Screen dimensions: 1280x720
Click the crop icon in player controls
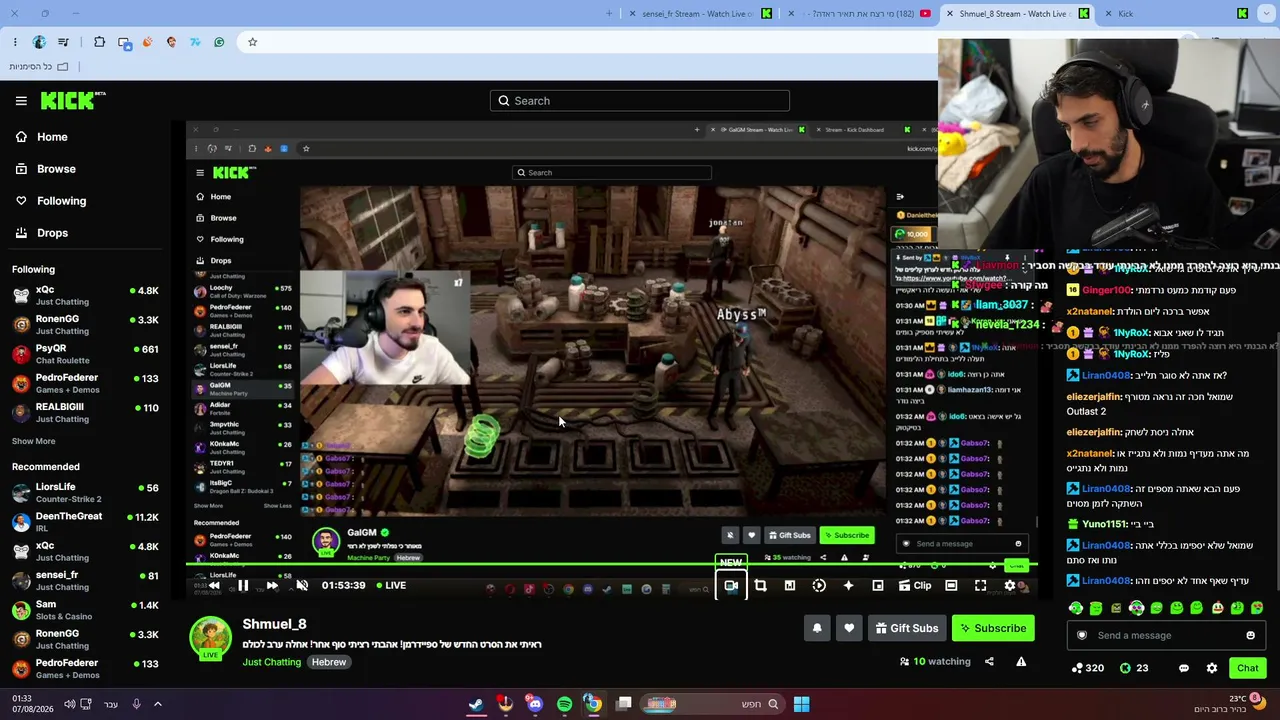[761, 586]
